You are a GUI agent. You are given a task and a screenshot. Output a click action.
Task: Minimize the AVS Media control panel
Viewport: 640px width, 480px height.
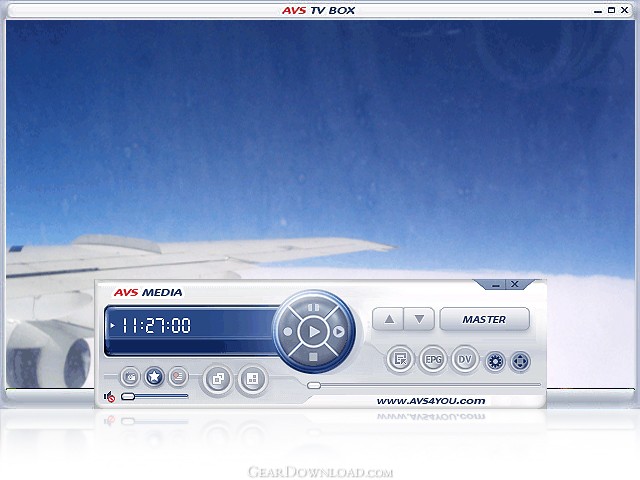click(x=496, y=284)
